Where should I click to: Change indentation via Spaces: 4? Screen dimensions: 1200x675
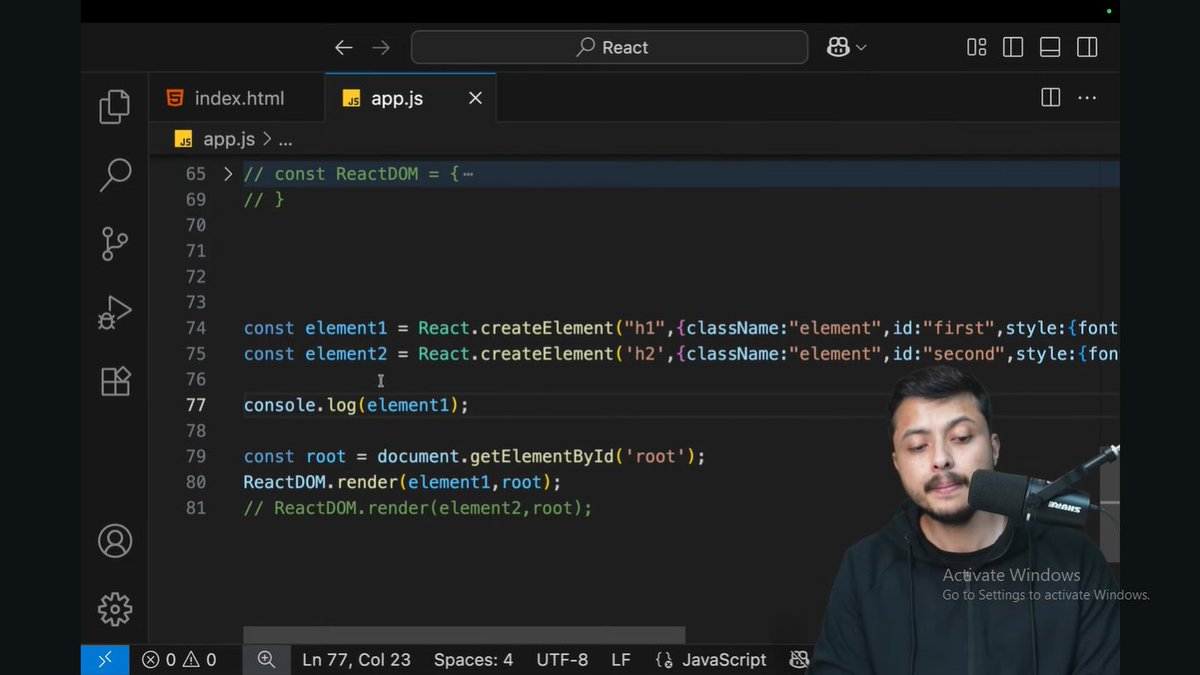click(x=473, y=660)
